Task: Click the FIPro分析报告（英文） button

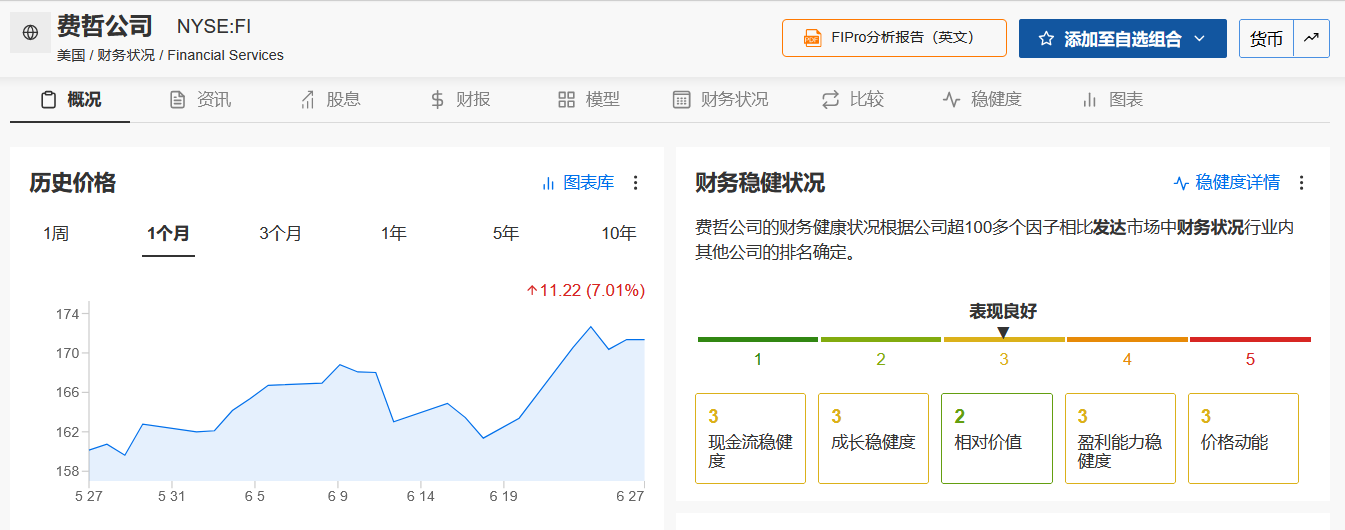Action: (894, 38)
